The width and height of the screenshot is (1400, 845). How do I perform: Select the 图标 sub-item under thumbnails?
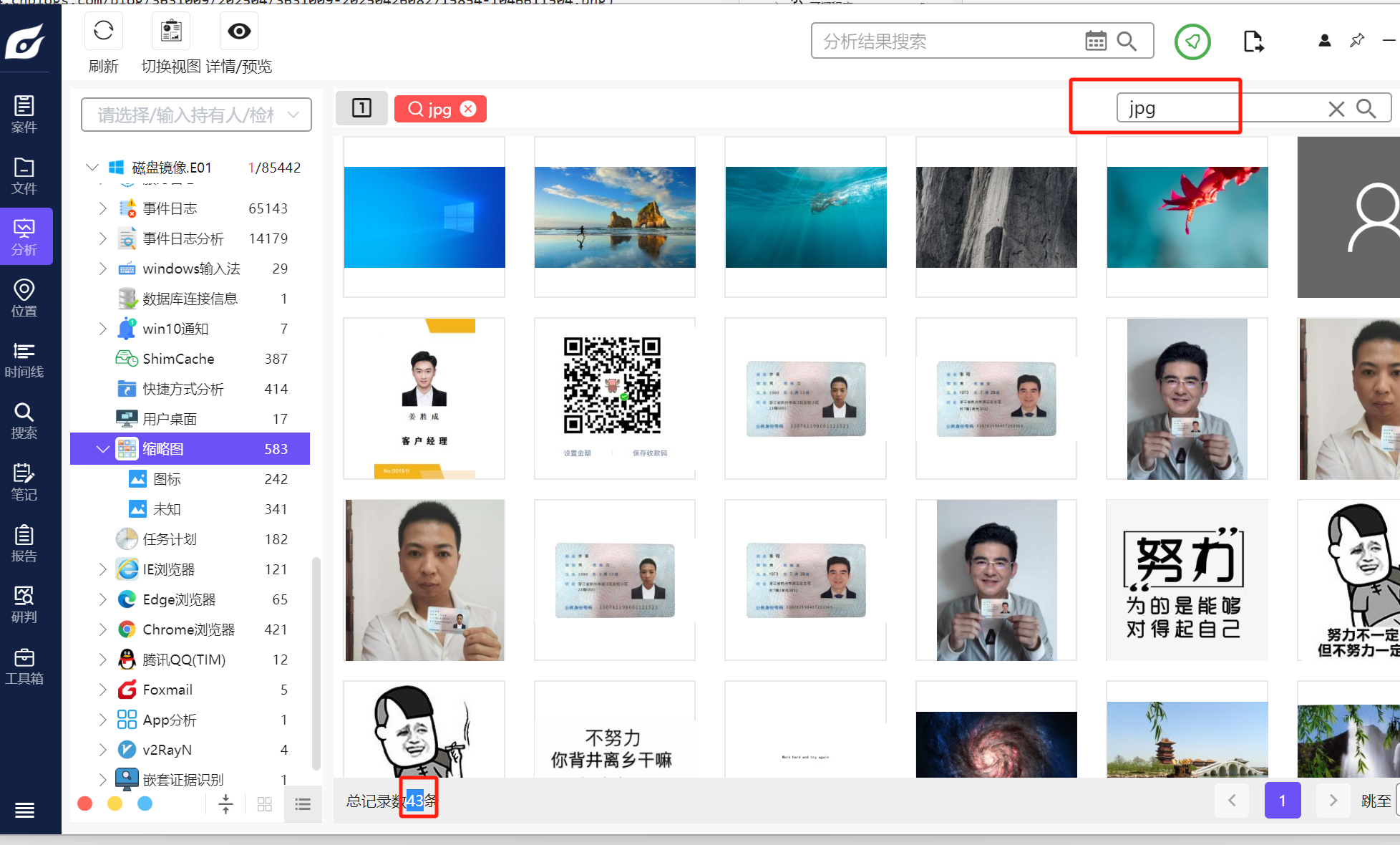tap(167, 479)
